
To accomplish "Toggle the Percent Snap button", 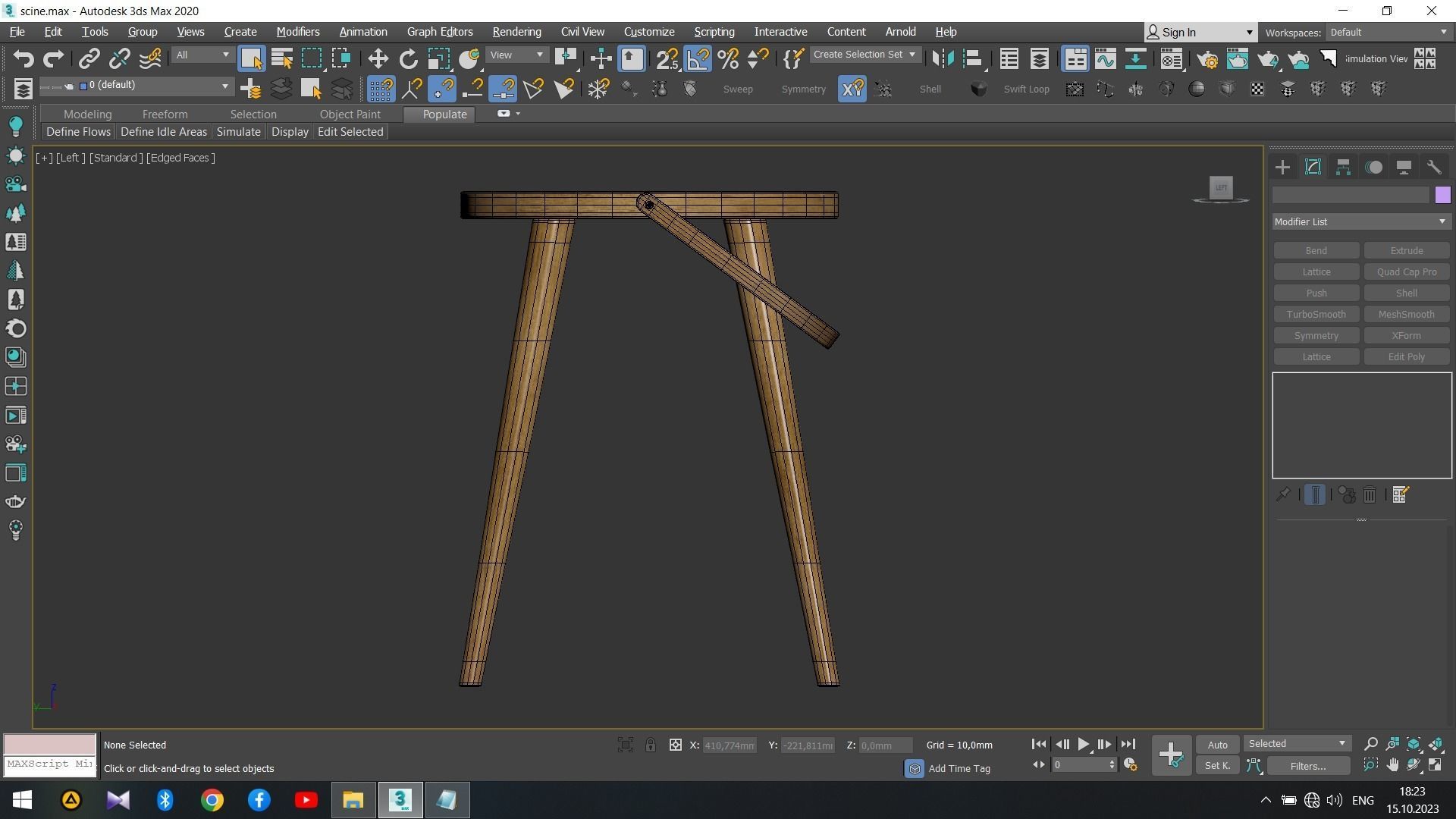I will [728, 58].
